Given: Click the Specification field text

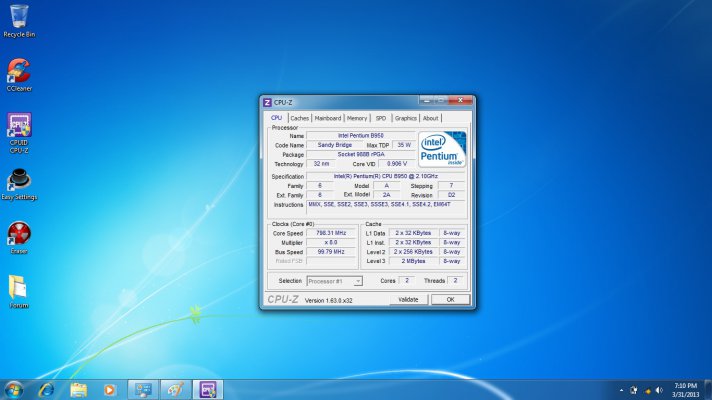Looking at the screenshot, I should pyautogui.click(x=386, y=176).
